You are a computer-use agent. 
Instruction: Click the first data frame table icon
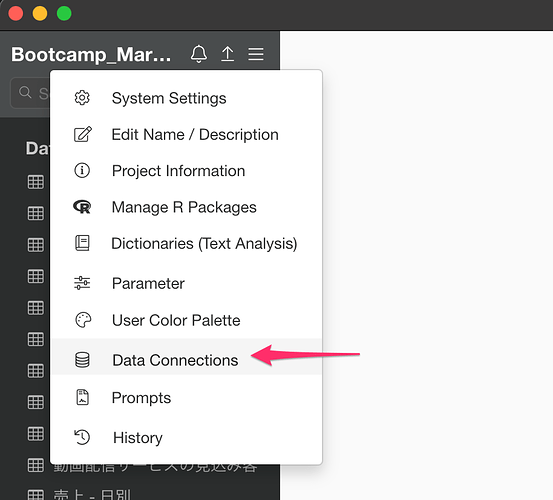click(36, 182)
